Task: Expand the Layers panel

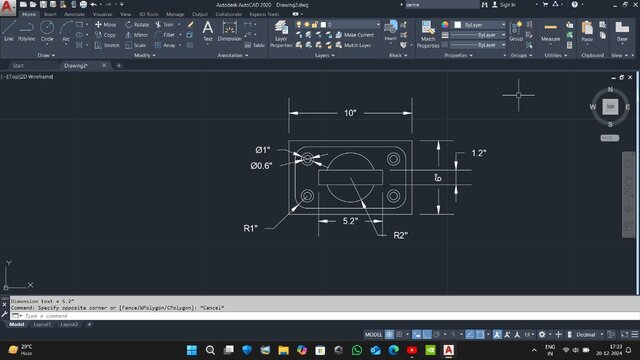Action: tap(324, 55)
